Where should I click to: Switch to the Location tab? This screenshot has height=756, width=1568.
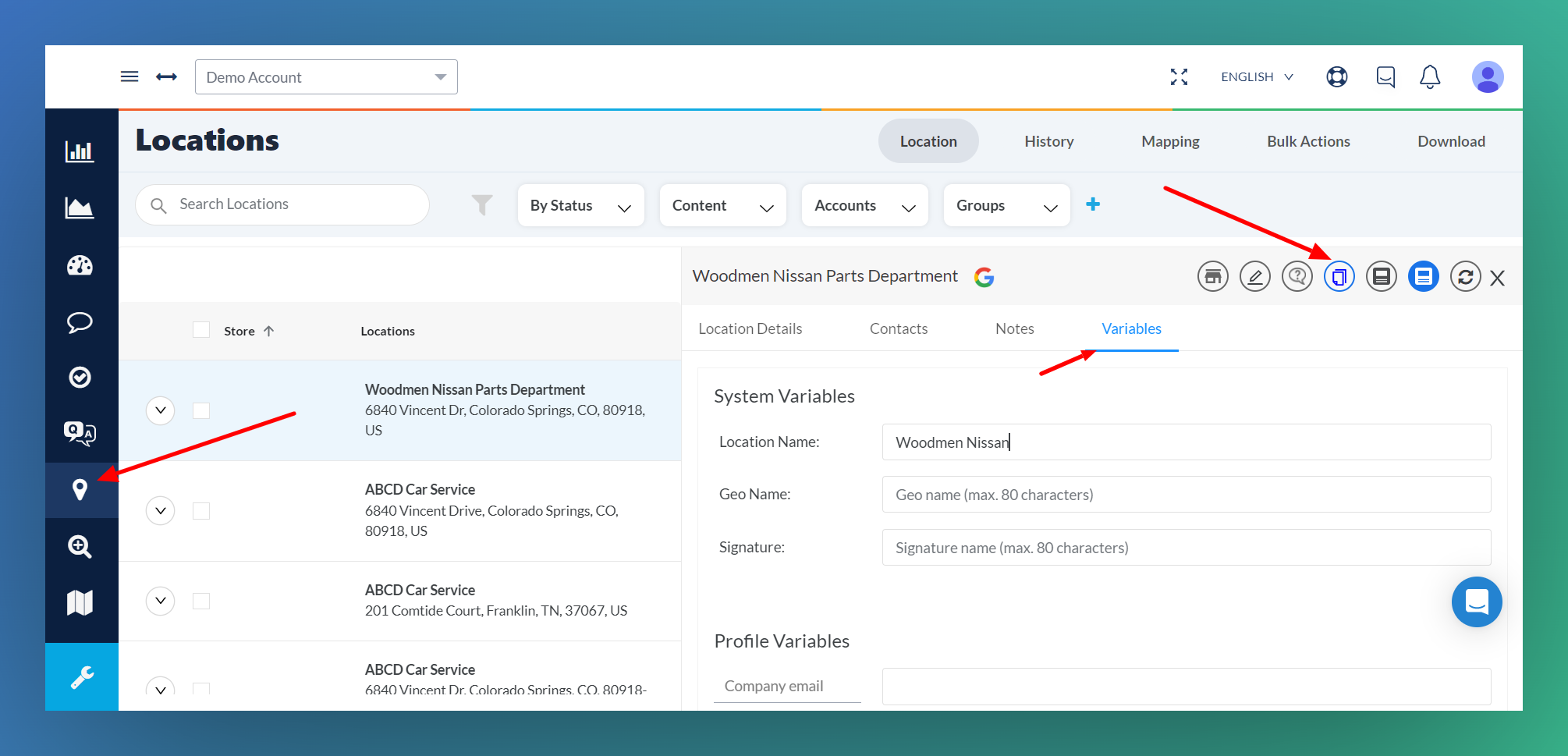point(928,141)
